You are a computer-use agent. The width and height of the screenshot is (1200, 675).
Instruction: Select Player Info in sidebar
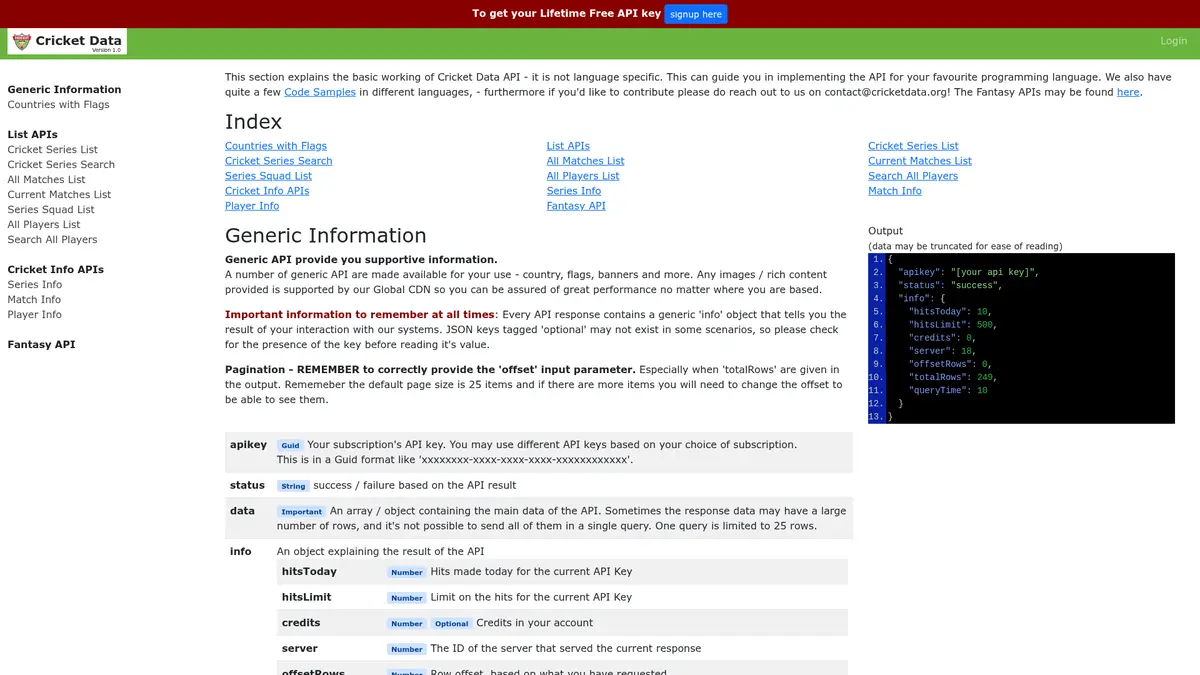point(34,315)
